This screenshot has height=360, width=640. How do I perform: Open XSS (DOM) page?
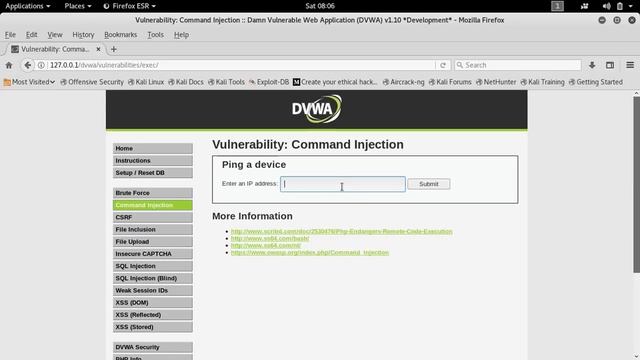point(153,303)
